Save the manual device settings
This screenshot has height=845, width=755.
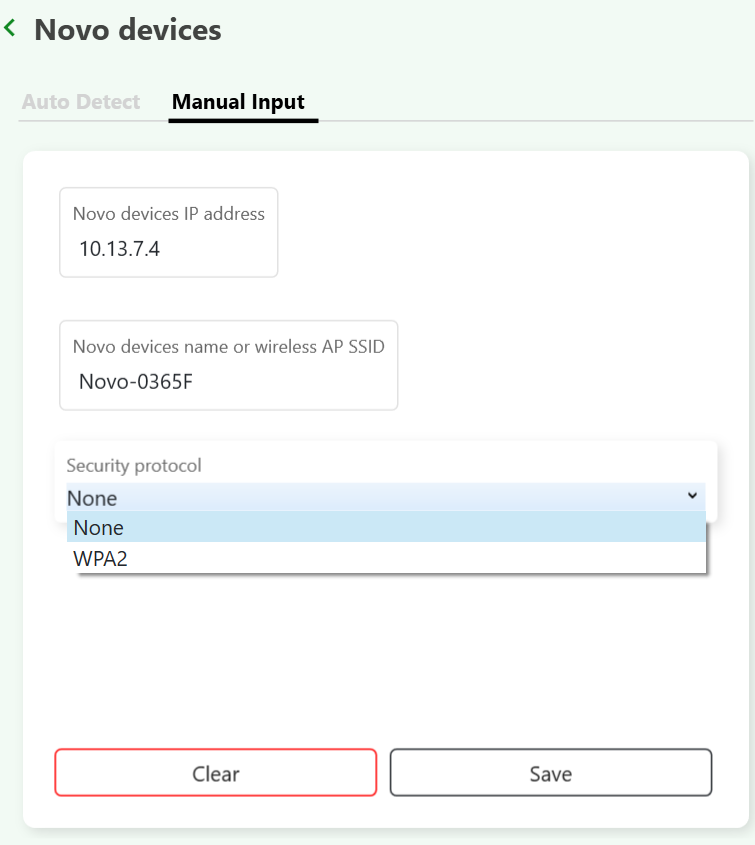coord(550,773)
